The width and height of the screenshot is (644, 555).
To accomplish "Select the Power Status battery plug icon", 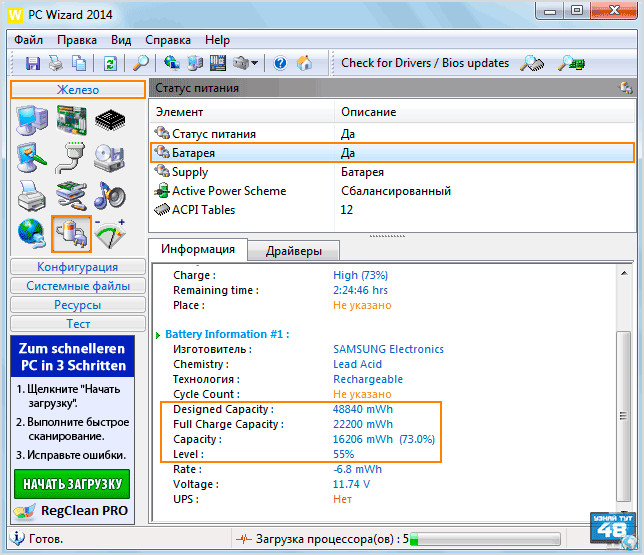I will click(x=71, y=234).
